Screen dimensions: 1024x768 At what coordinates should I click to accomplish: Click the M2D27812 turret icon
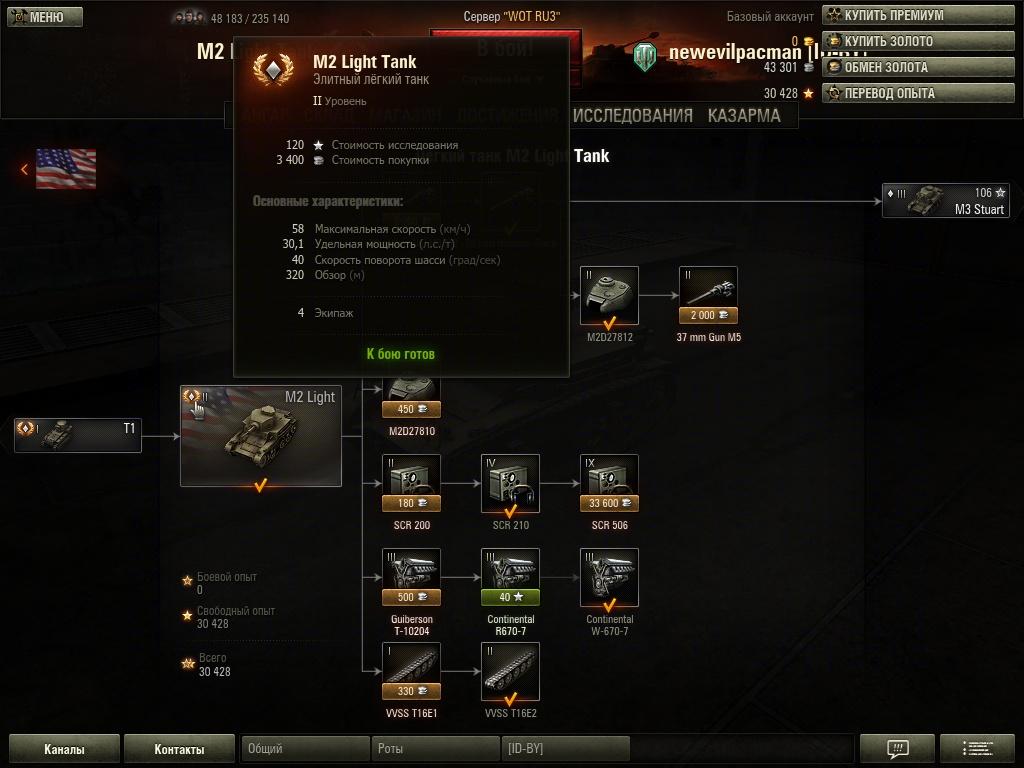pyautogui.click(x=609, y=295)
